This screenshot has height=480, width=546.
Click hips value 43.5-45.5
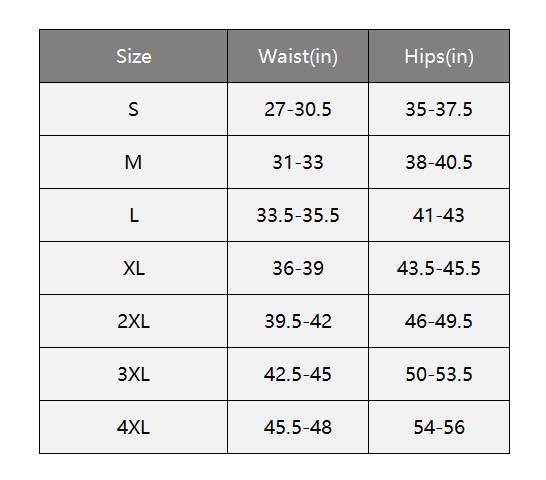[x=439, y=268]
